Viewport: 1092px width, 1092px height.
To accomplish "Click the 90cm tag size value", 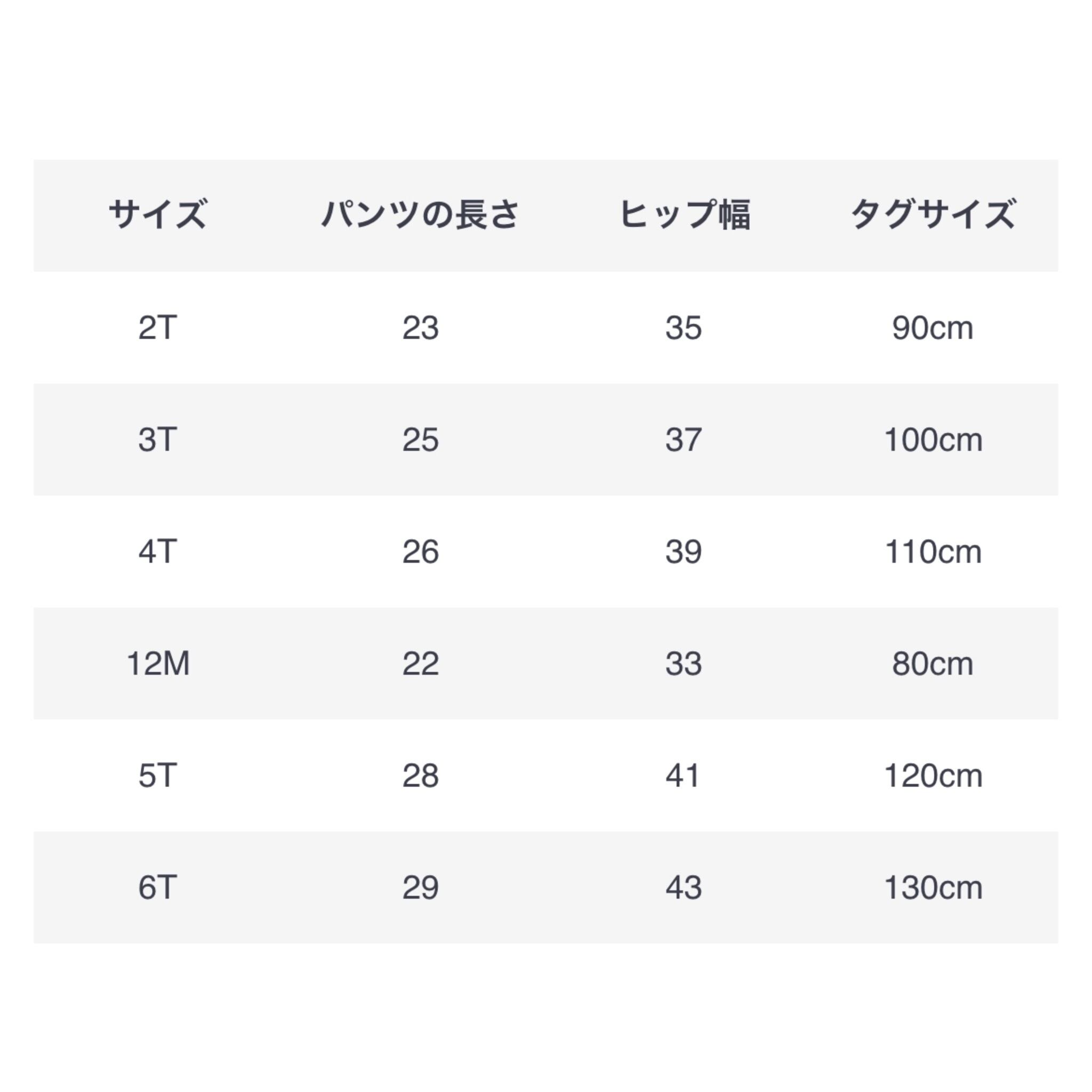I will 933,328.
